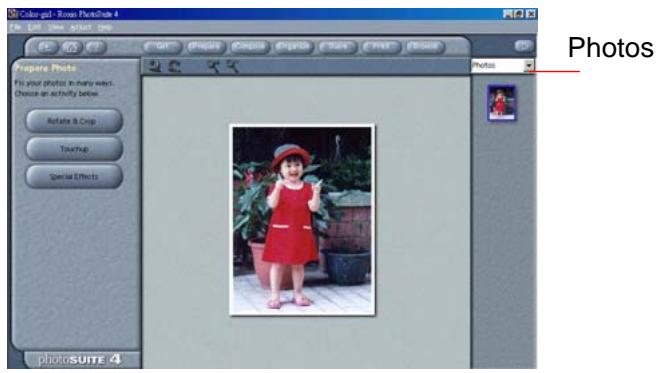This screenshot has width=659, height=373.
Task: Close the PhotoSuite window
Action: click(531, 14)
